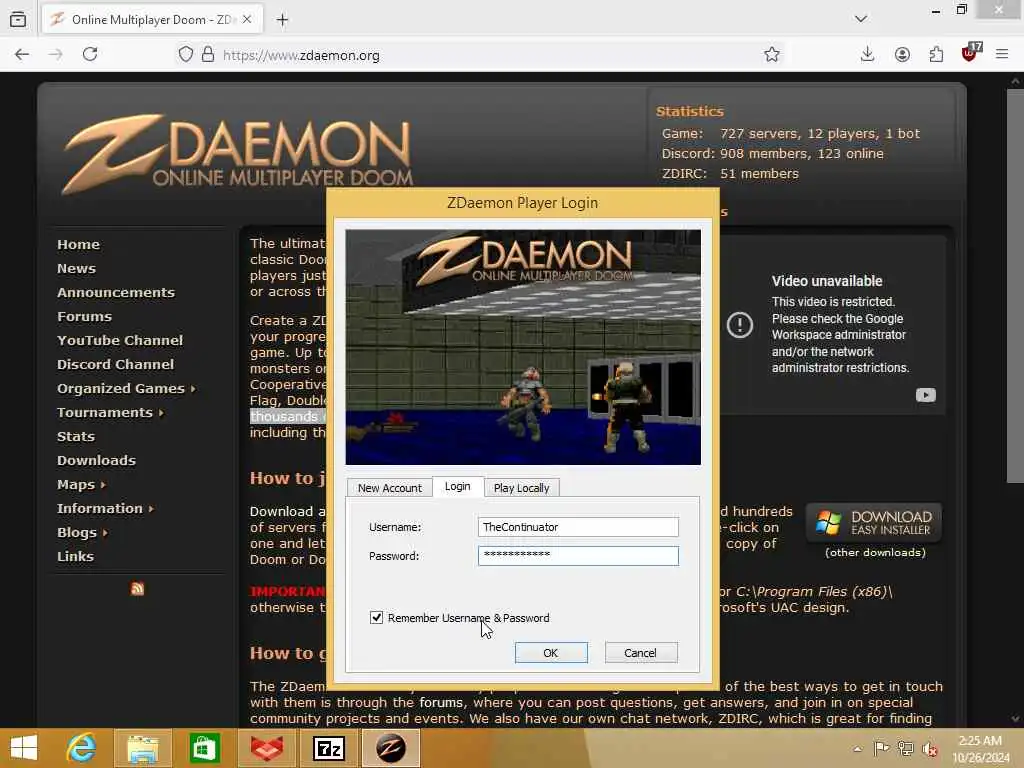Go to Announcements page

tap(116, 293)
